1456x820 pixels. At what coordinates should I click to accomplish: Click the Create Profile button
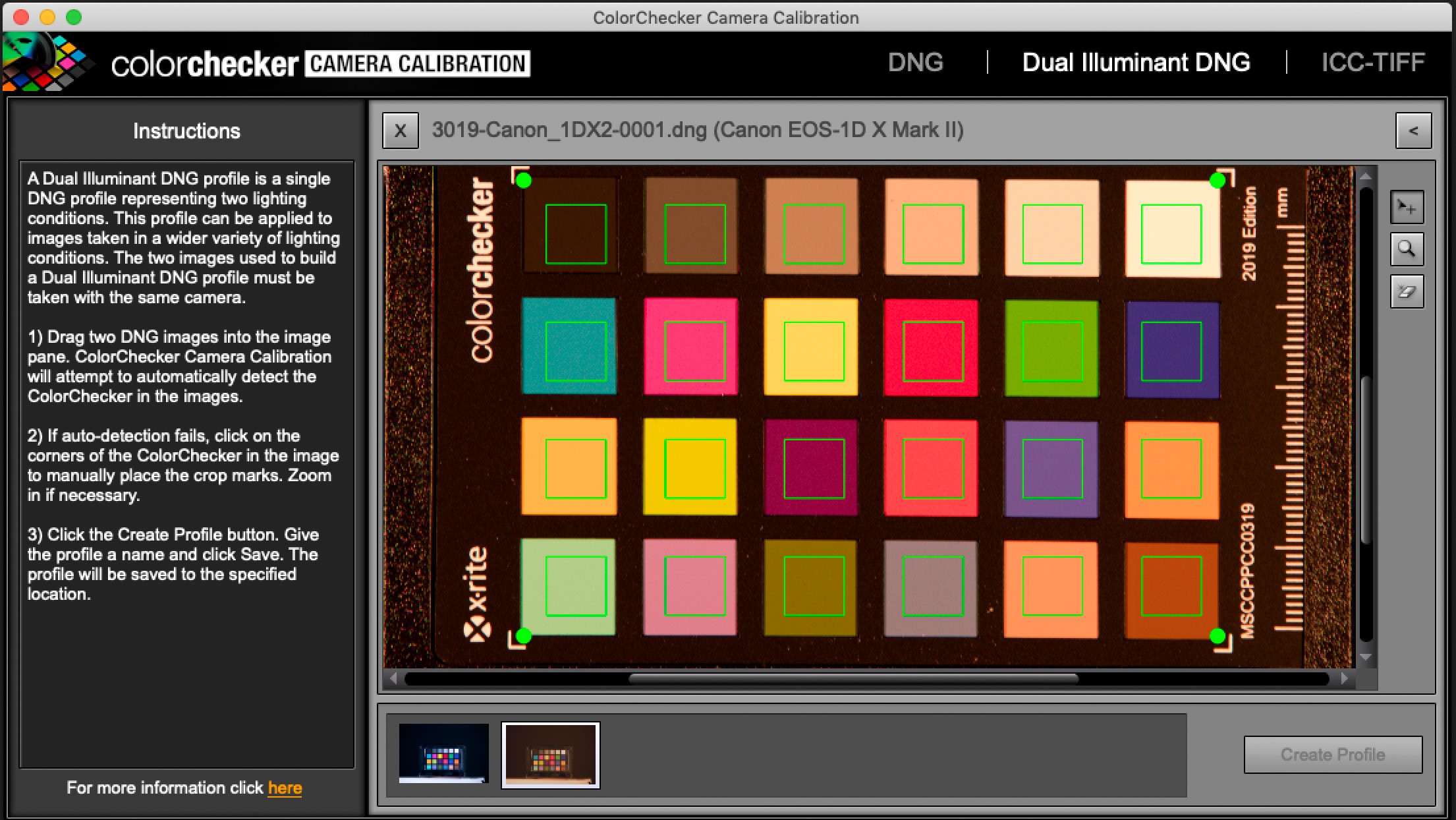(1333, 755)
